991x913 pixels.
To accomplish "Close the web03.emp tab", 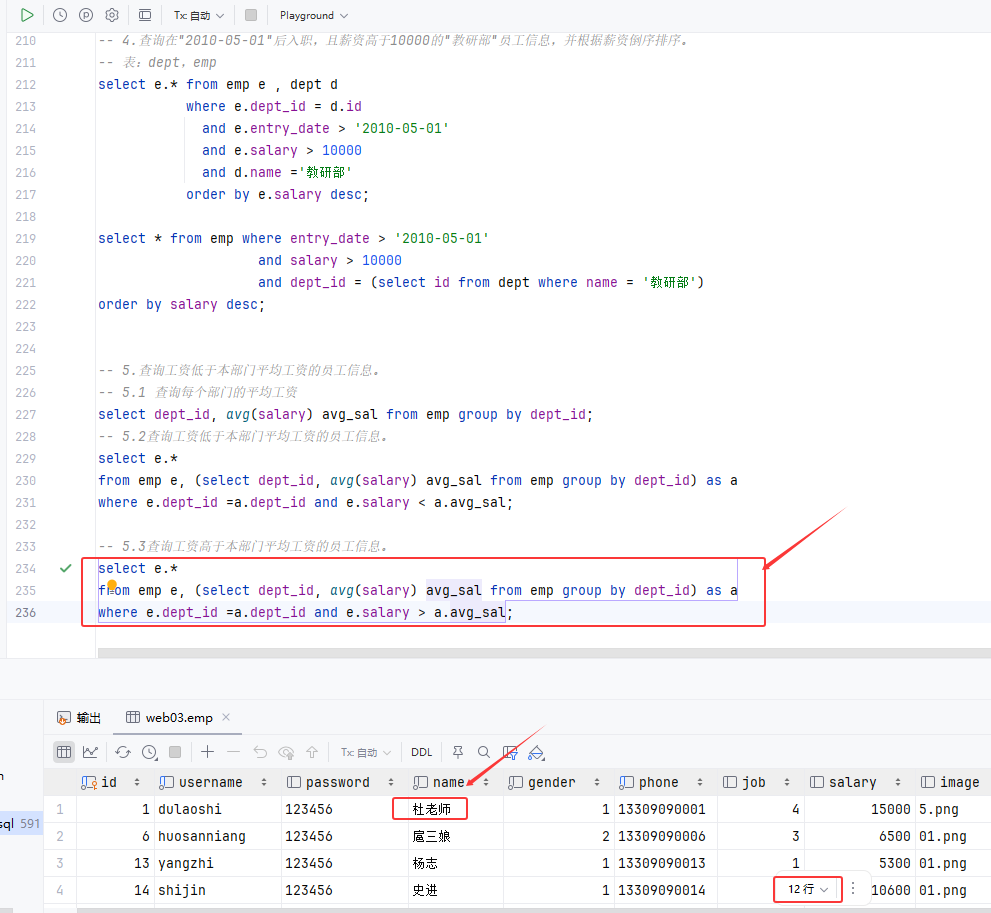I will coord(226,718).
